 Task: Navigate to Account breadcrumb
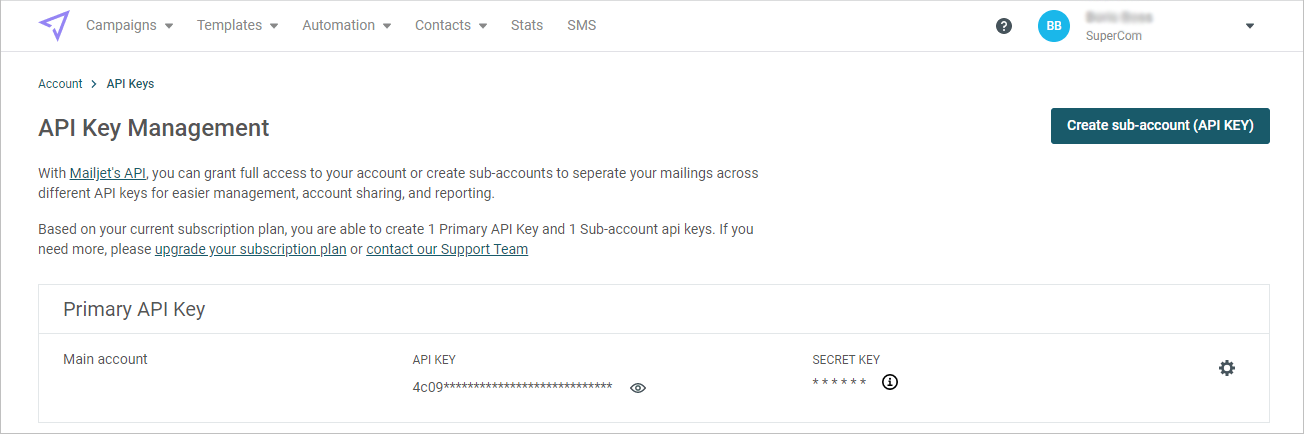[60, 84]
